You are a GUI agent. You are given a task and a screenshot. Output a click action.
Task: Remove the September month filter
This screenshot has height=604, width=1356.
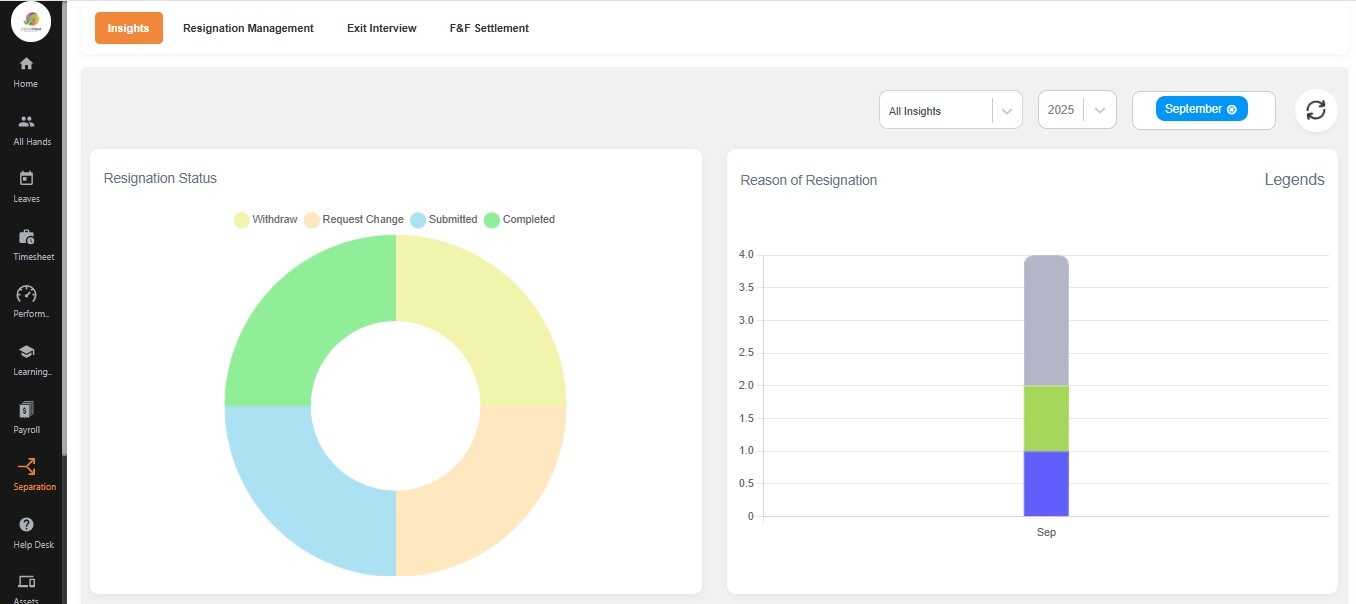1231,110
